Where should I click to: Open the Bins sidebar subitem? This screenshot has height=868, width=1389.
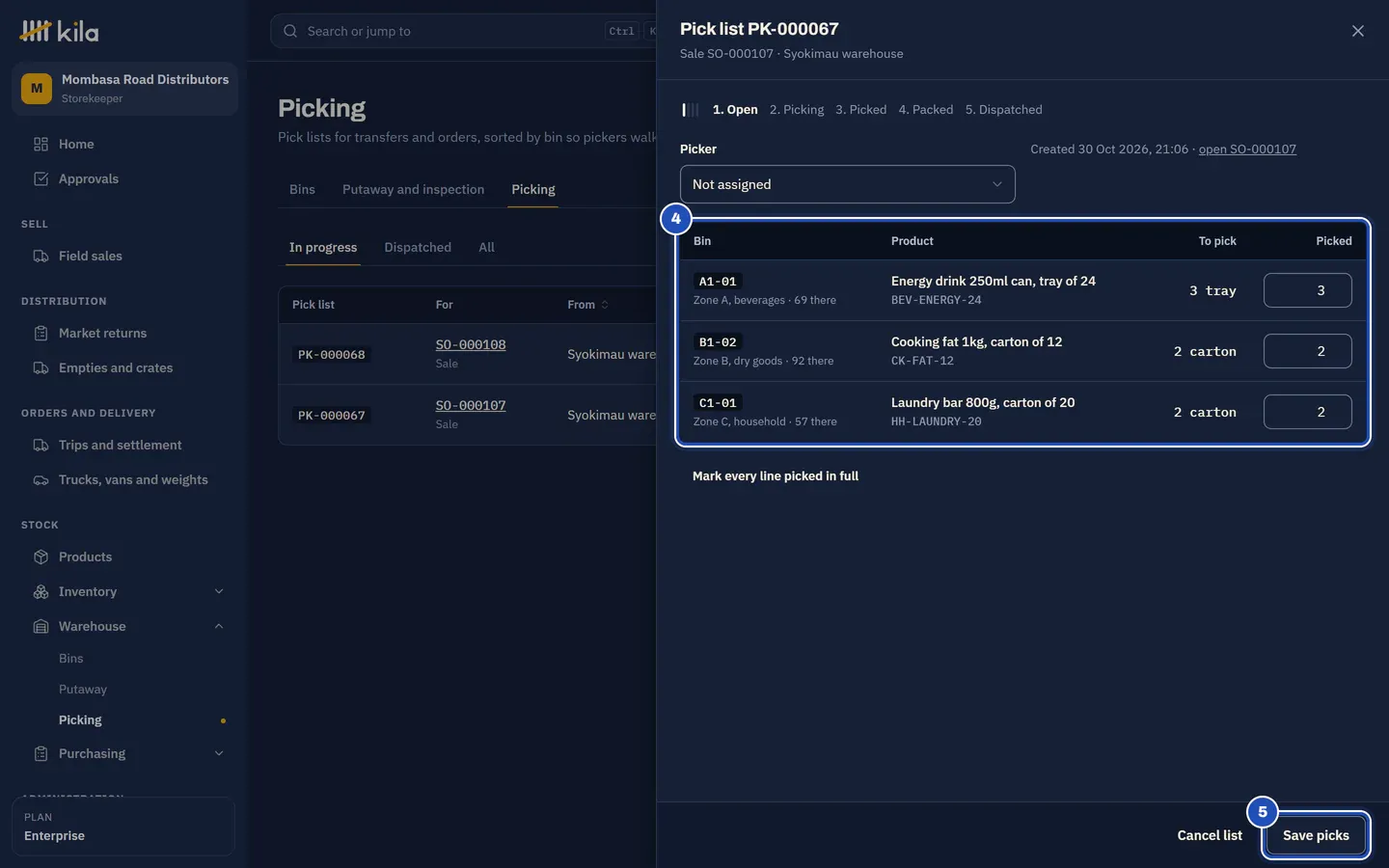click(70, 659)
